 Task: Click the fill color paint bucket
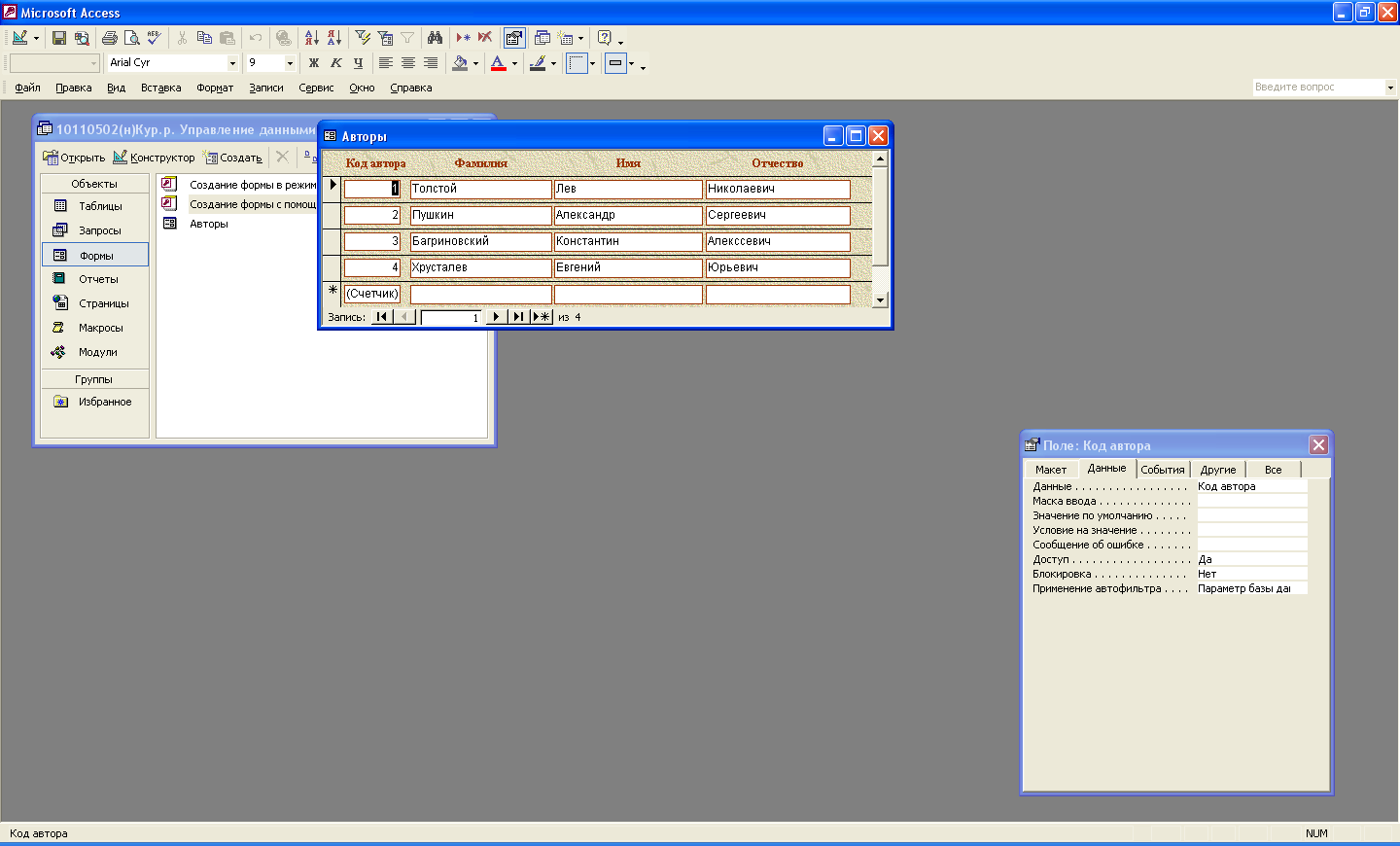pos(460,63)
